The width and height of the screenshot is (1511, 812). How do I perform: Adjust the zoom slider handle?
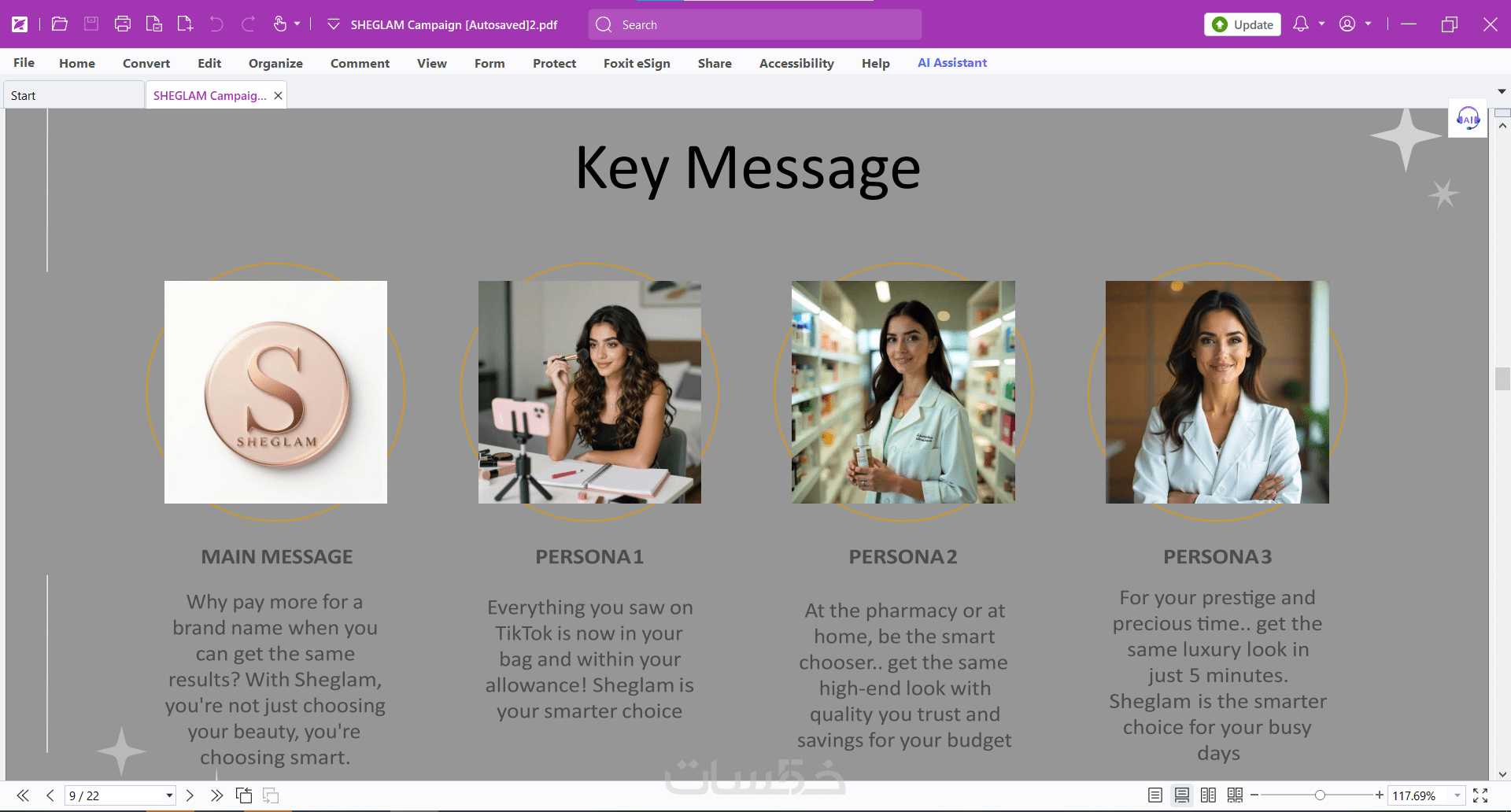pyautogui.click(x=1320, y=795)
